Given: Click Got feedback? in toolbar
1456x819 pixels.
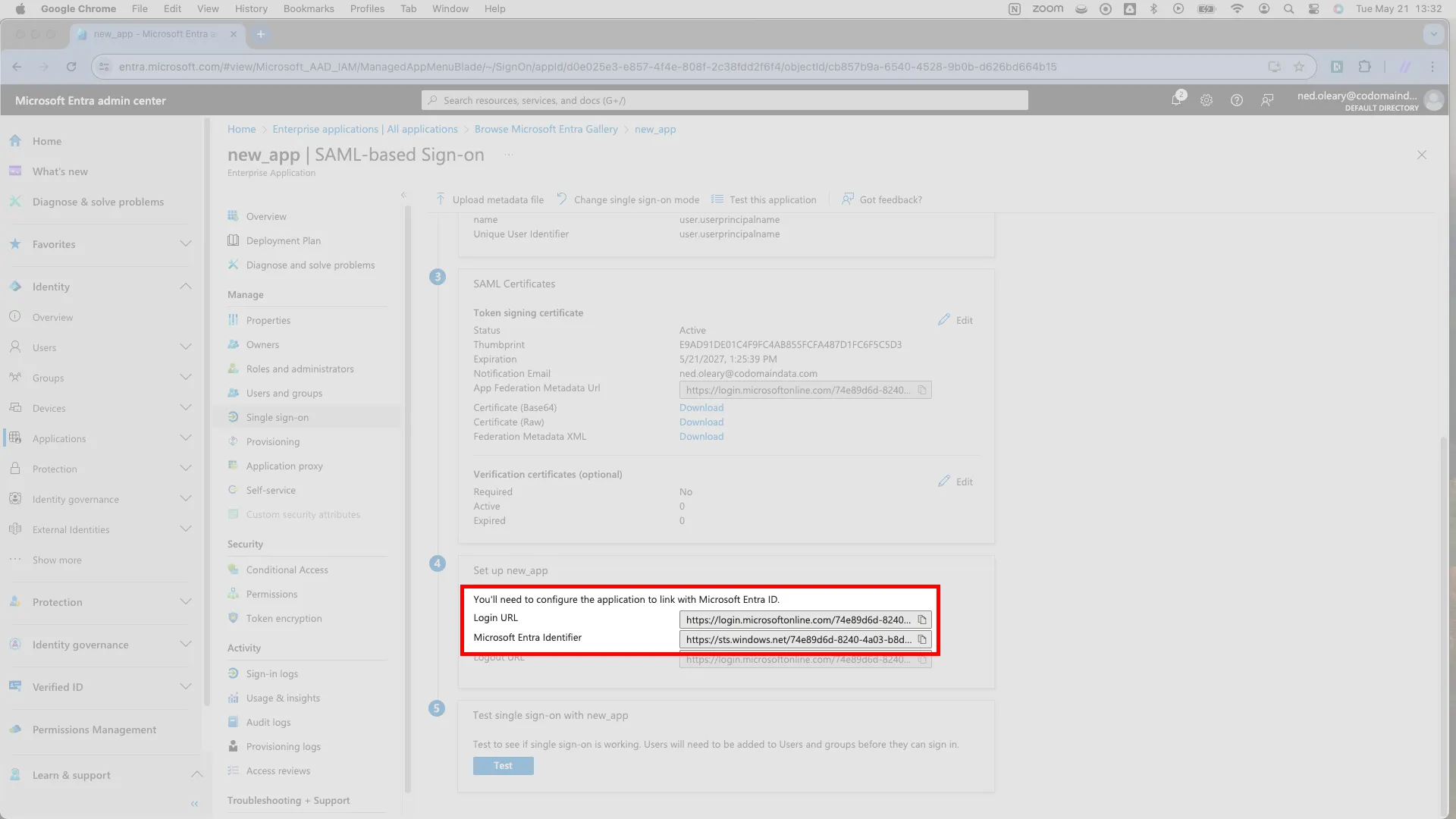Looking at the screenshot, I should click(882, 199).
